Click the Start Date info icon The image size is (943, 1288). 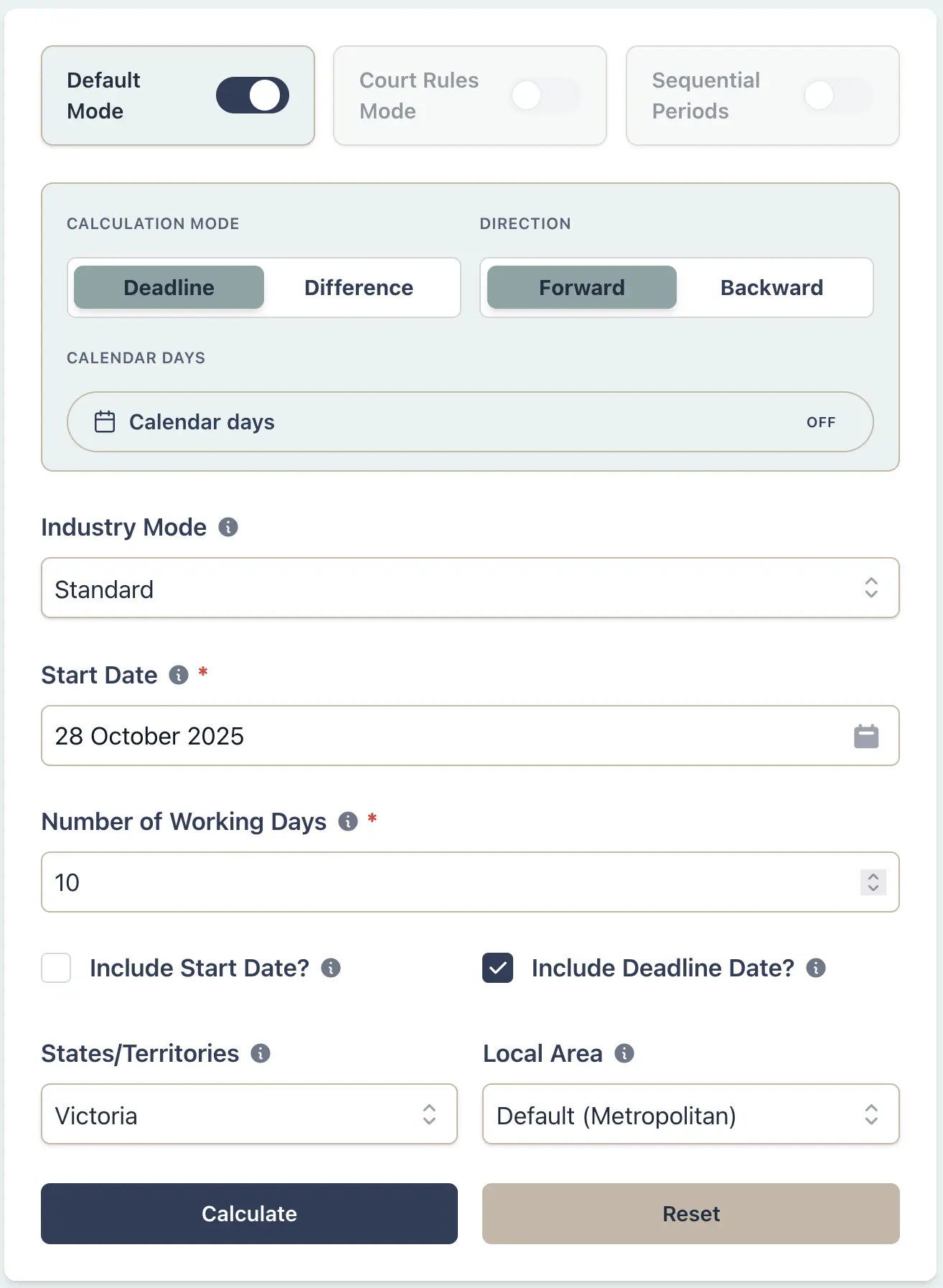coord(179,675)
